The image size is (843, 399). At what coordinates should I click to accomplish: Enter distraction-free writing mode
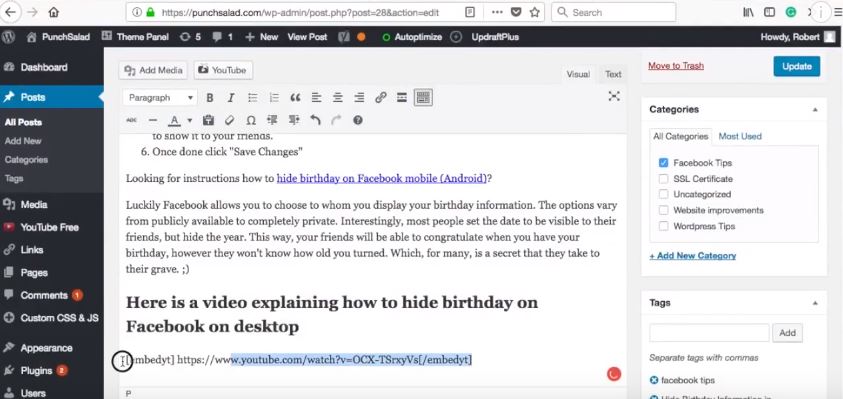click(x=613, y=96)
